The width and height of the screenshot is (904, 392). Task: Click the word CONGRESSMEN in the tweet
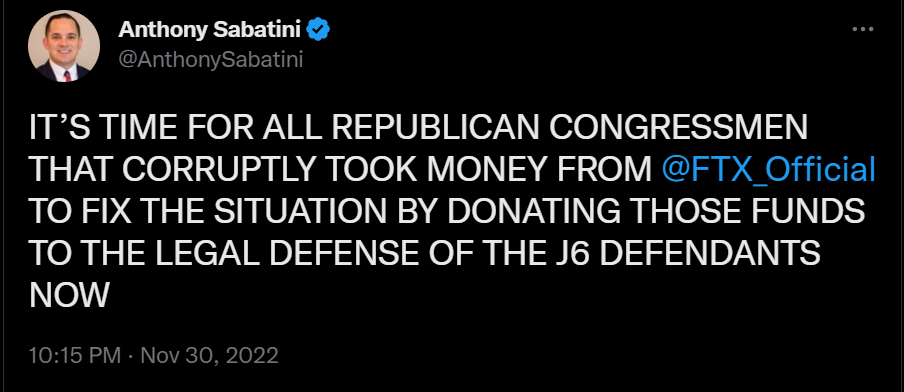679,128
